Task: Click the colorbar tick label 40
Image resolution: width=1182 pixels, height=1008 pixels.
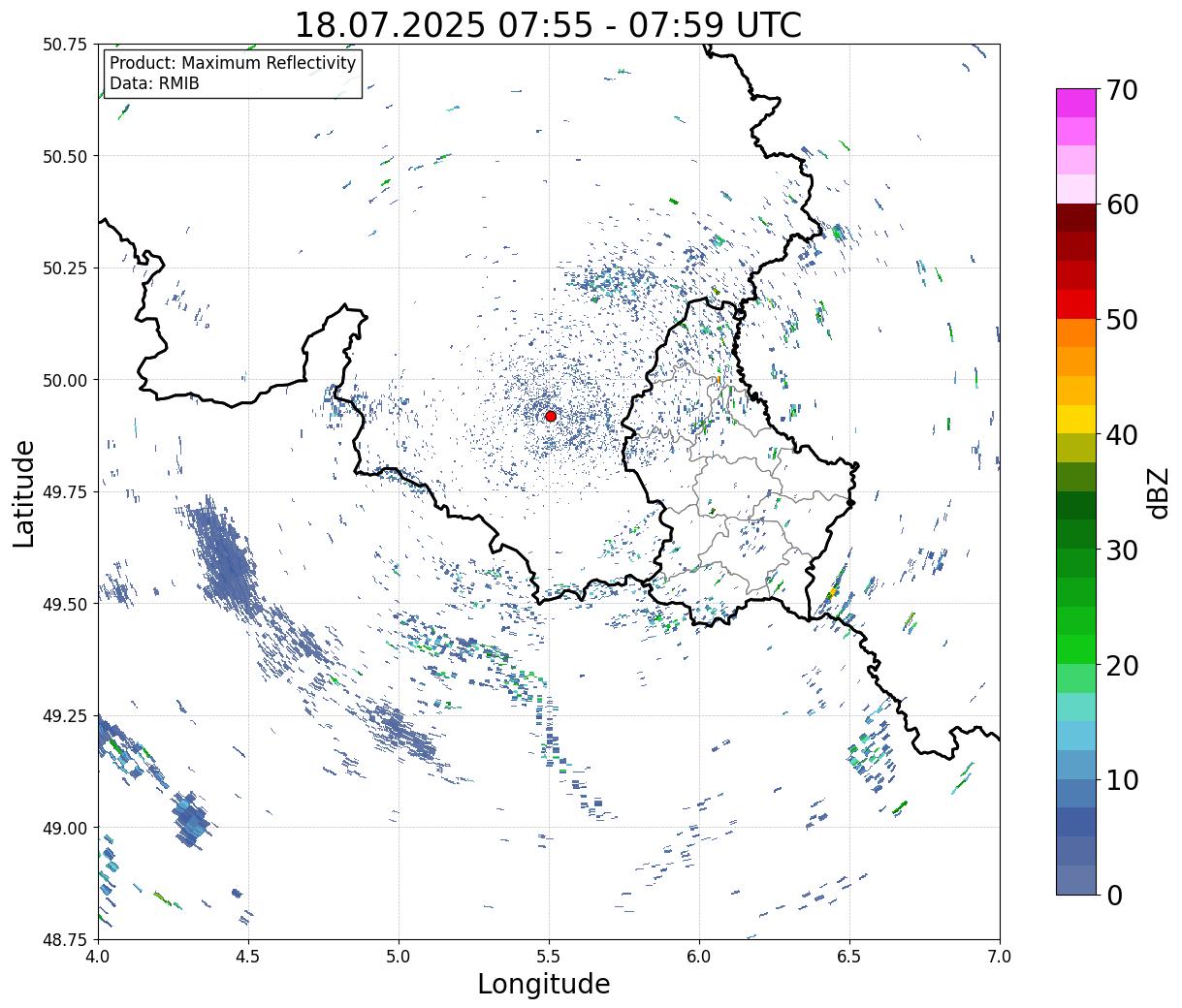Action: click(1122, 435)
